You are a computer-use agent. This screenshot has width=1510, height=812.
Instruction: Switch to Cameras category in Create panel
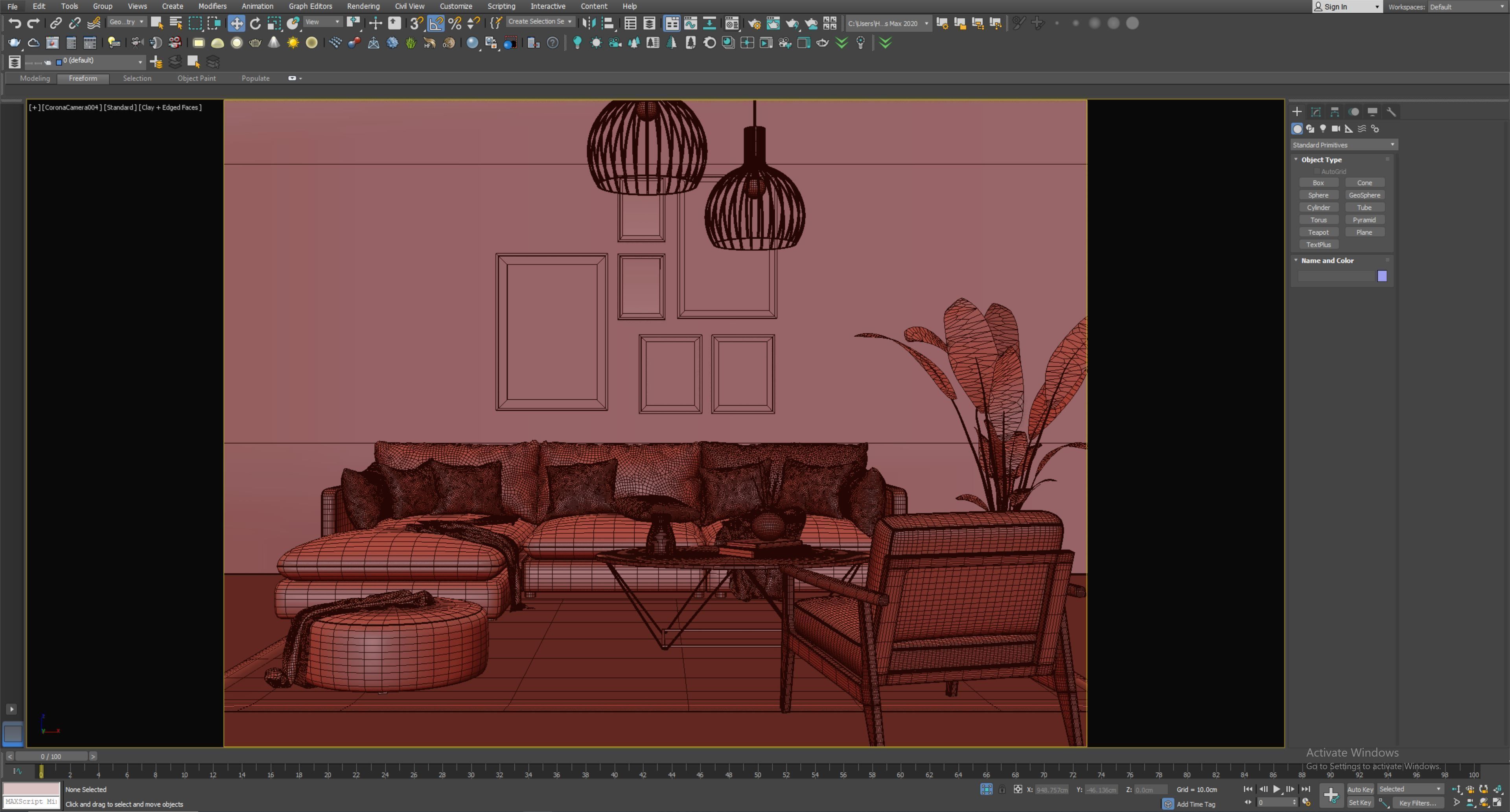coord(1336,129)
